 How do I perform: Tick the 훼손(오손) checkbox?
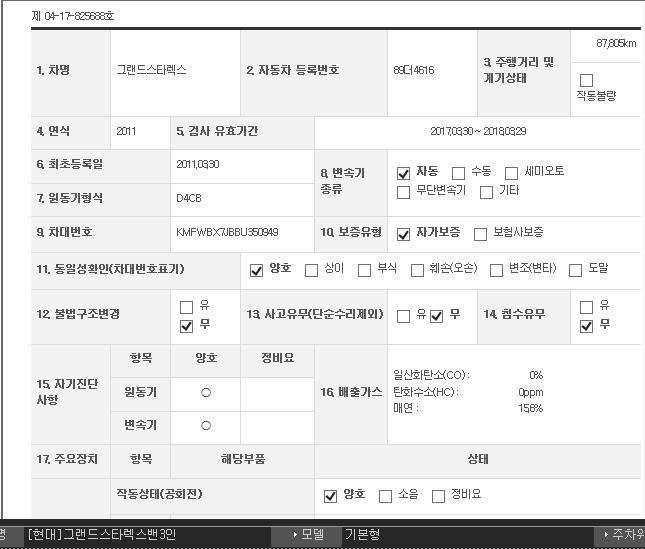pos(418,270)
